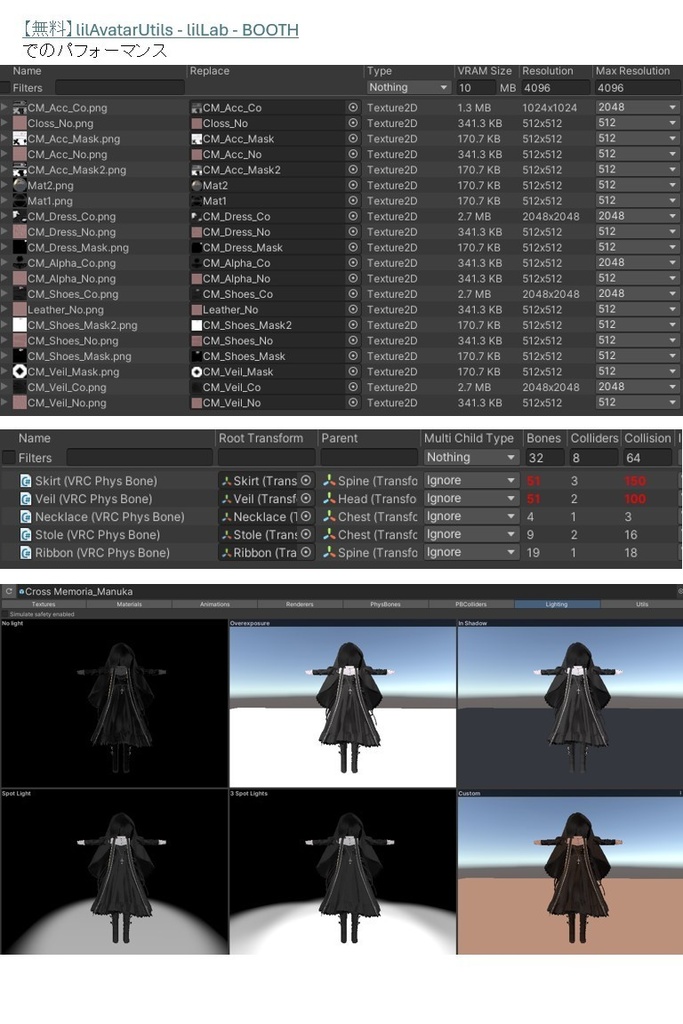Click the Skirt row's red 150 collision value
Image resolution: width=683 pixels, height=1024 pixels.
pos(635,481)
